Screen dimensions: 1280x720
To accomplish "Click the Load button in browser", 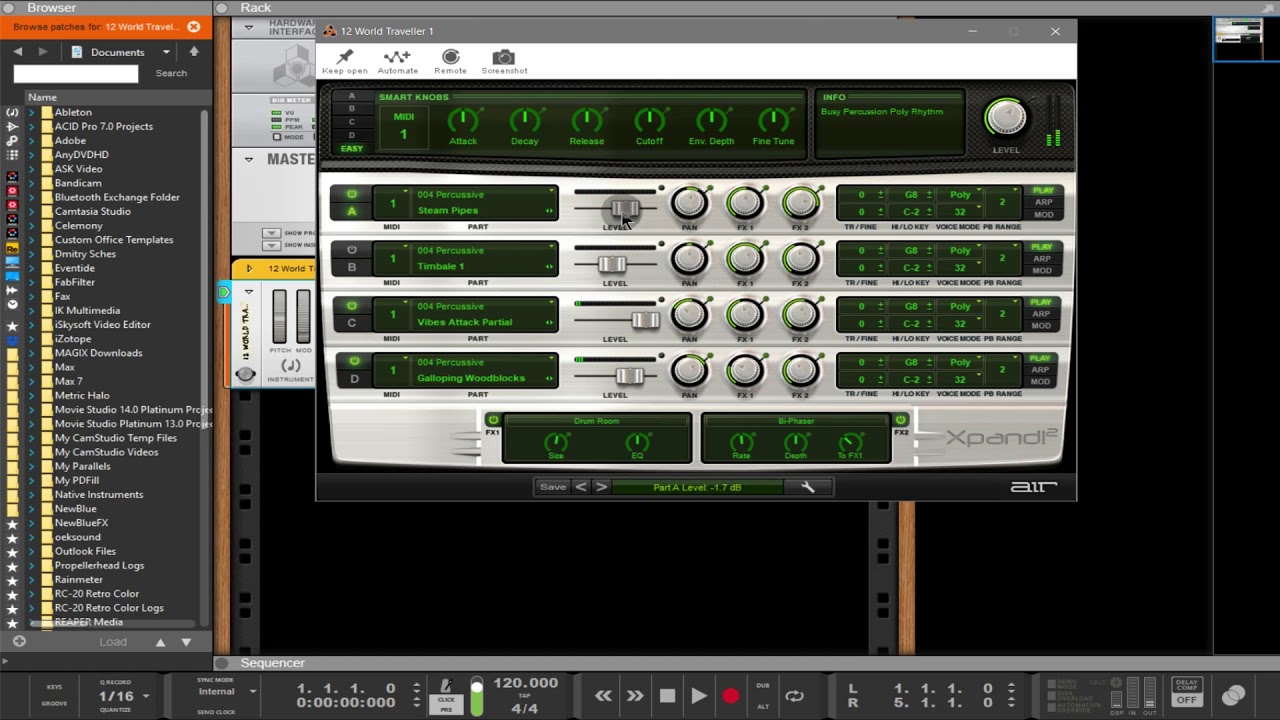I will point(113,642).
